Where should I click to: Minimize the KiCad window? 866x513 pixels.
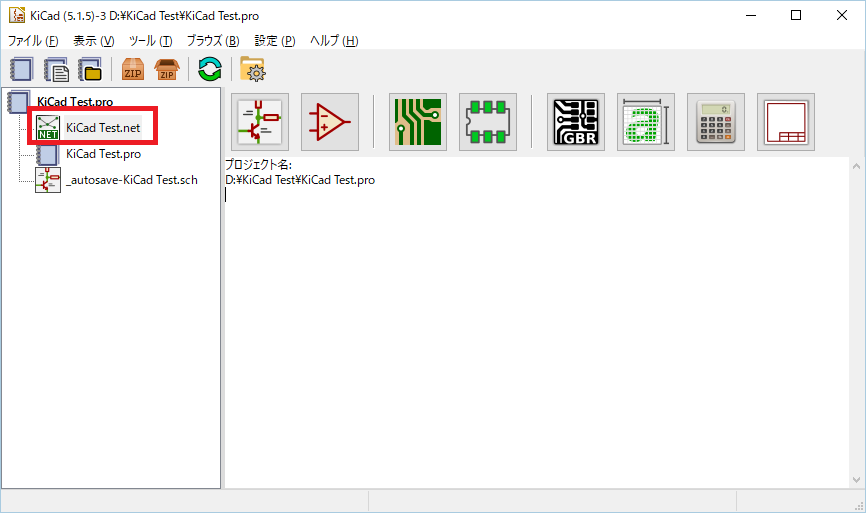pyautogui.click(x=751, y=15)
